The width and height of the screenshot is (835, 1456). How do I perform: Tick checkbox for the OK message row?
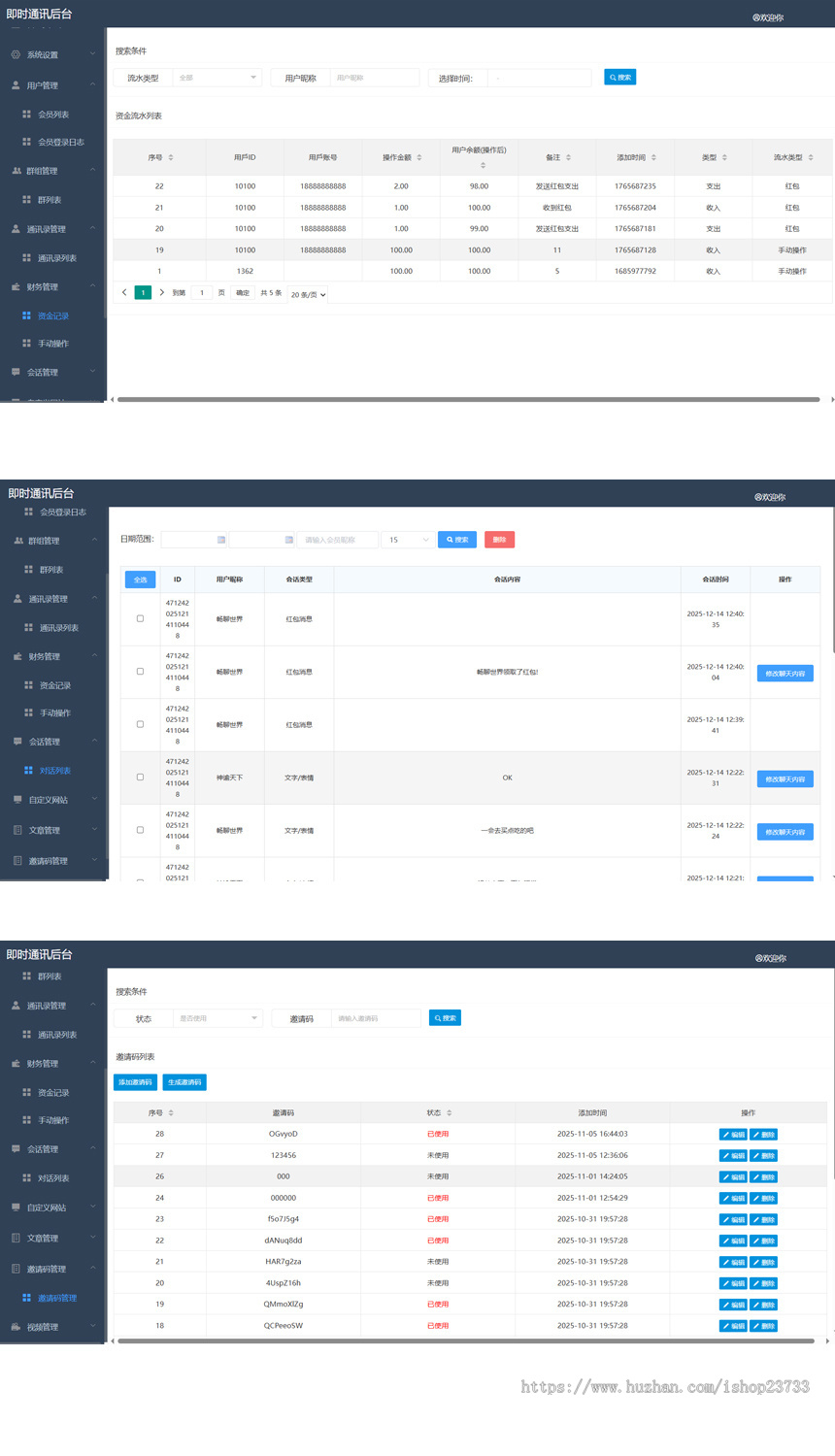point(140,778)
